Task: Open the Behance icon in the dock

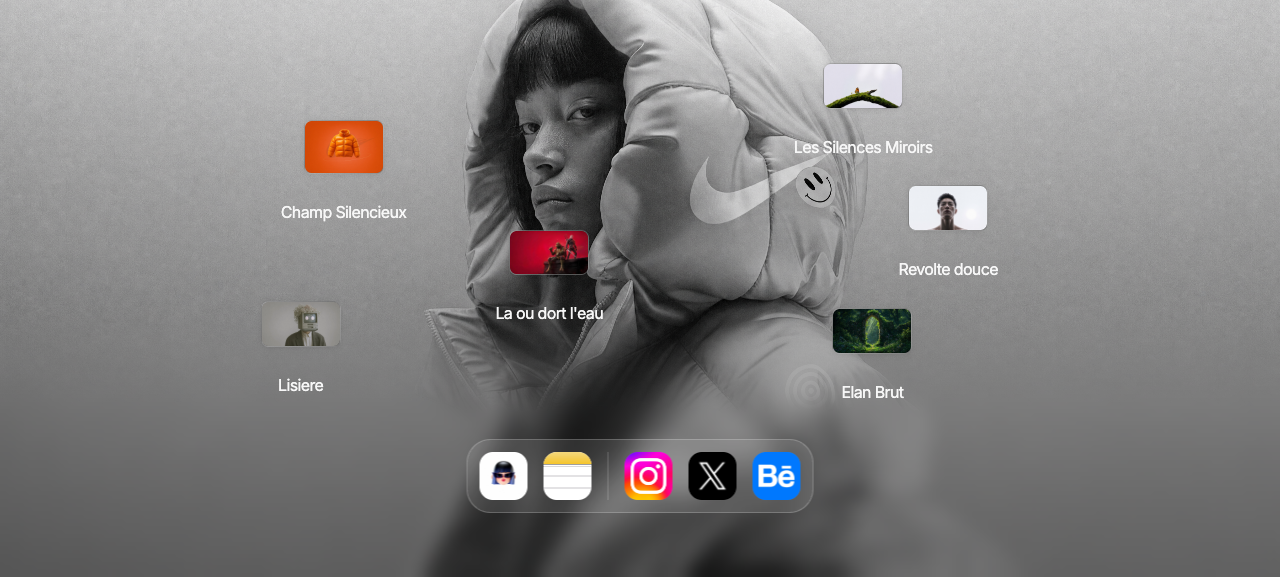Action: tap(776, 476)
